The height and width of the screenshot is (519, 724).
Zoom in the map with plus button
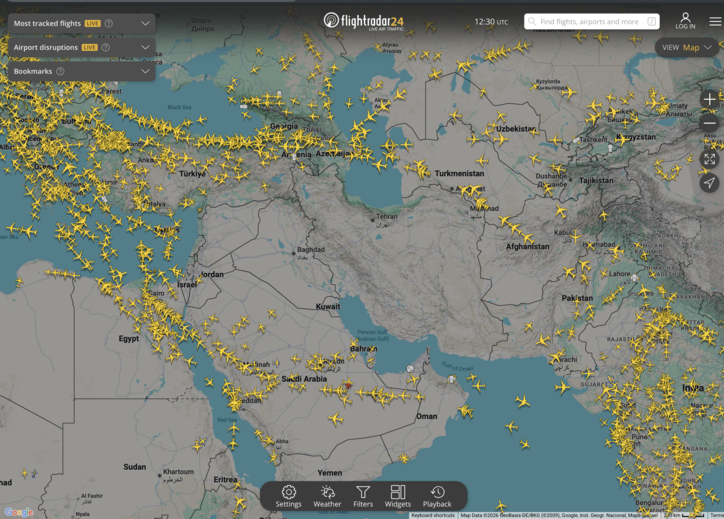click(x=709, y=100)
